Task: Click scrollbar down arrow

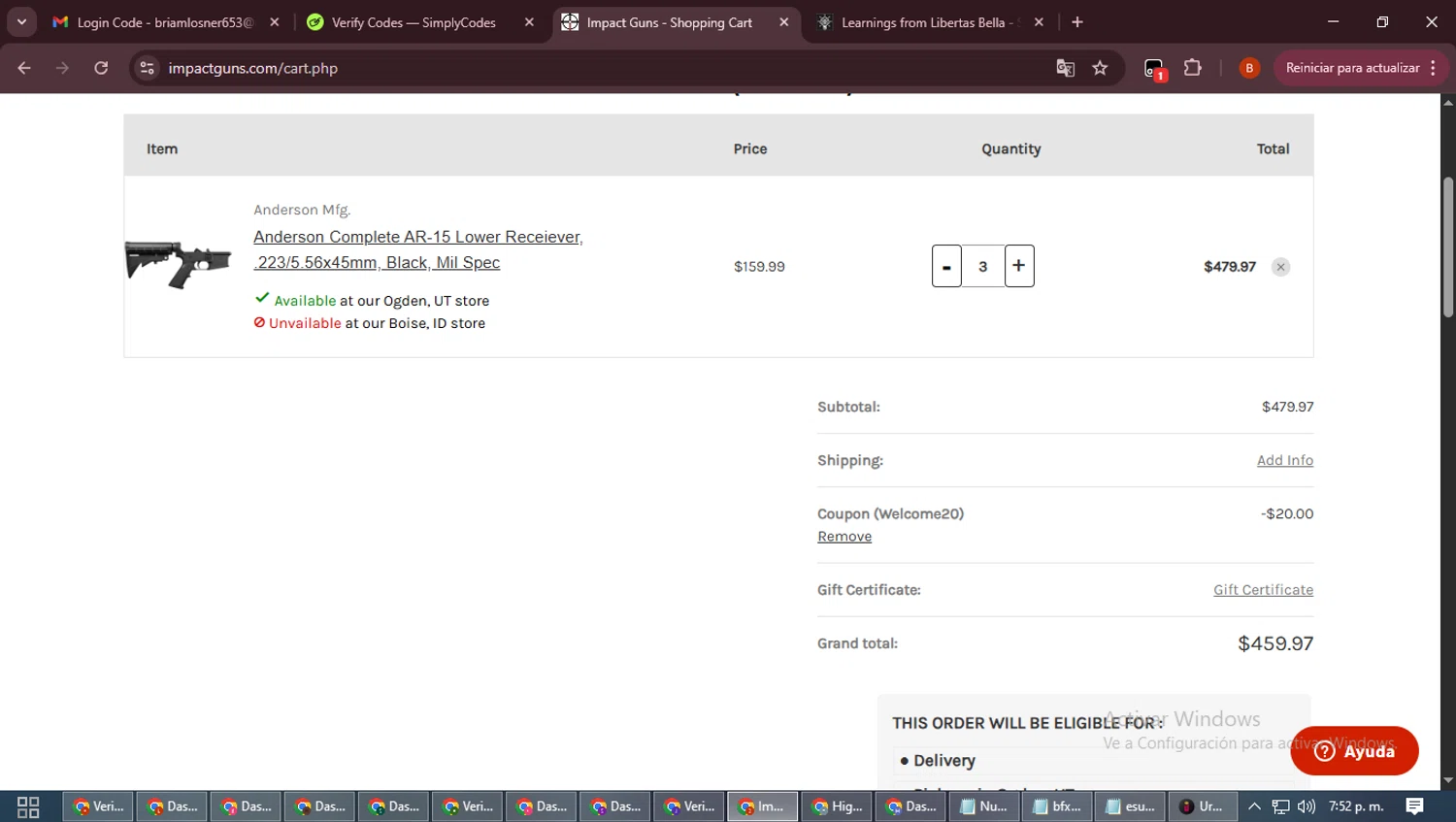Action: pos(1448,780)
